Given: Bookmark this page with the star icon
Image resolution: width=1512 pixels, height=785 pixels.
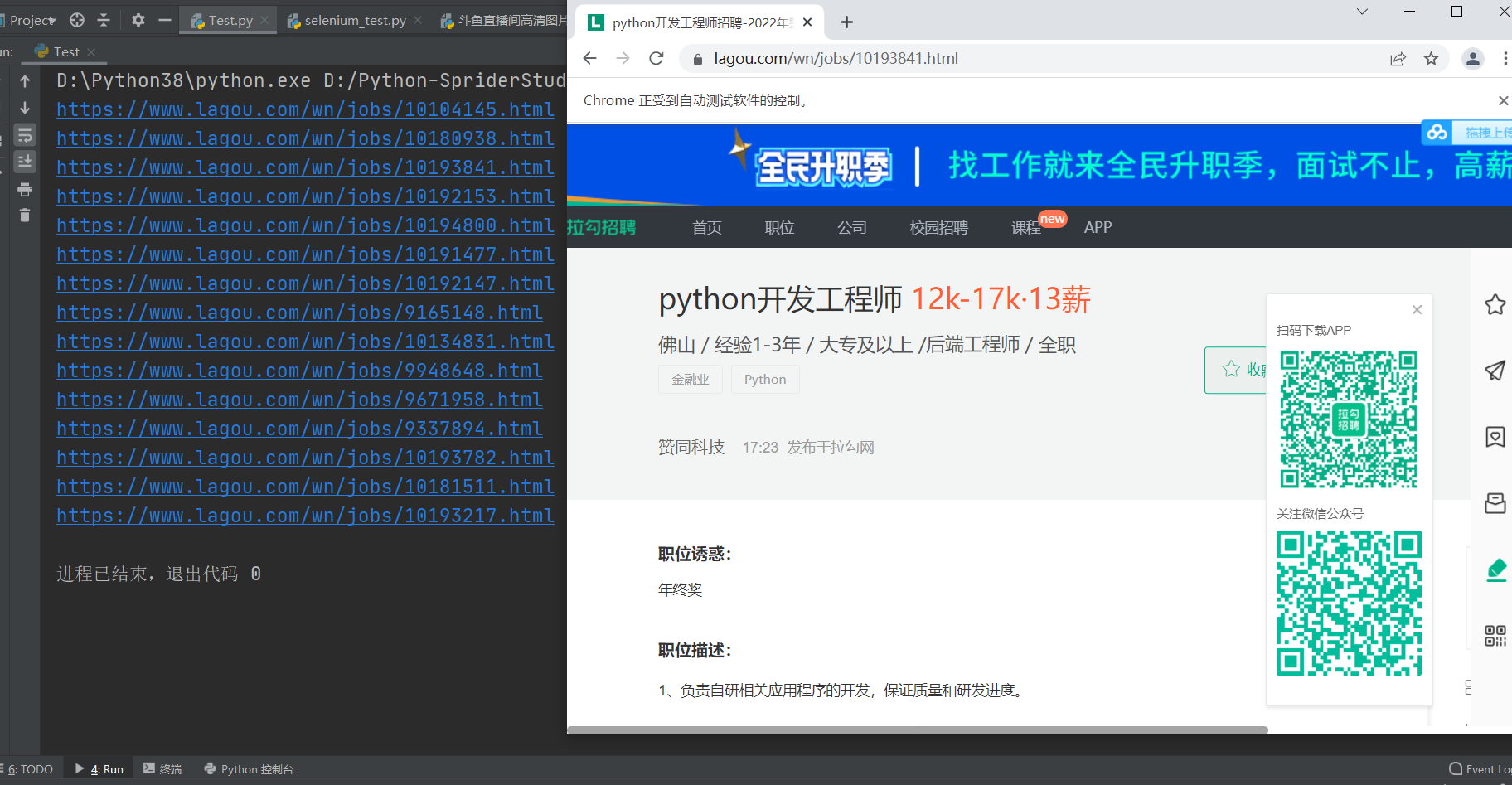Looking at the screenshot, I should [1431, 59].
